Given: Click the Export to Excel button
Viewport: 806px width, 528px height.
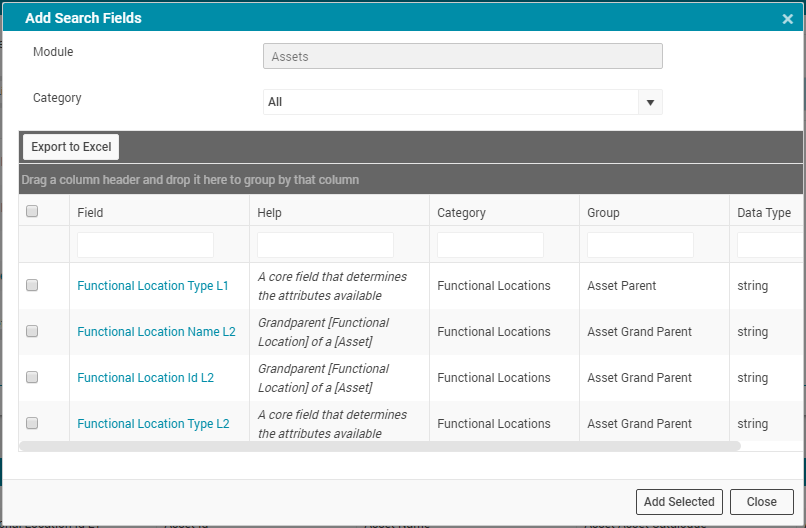Looking at the screenshot, I should pos(71,147).
